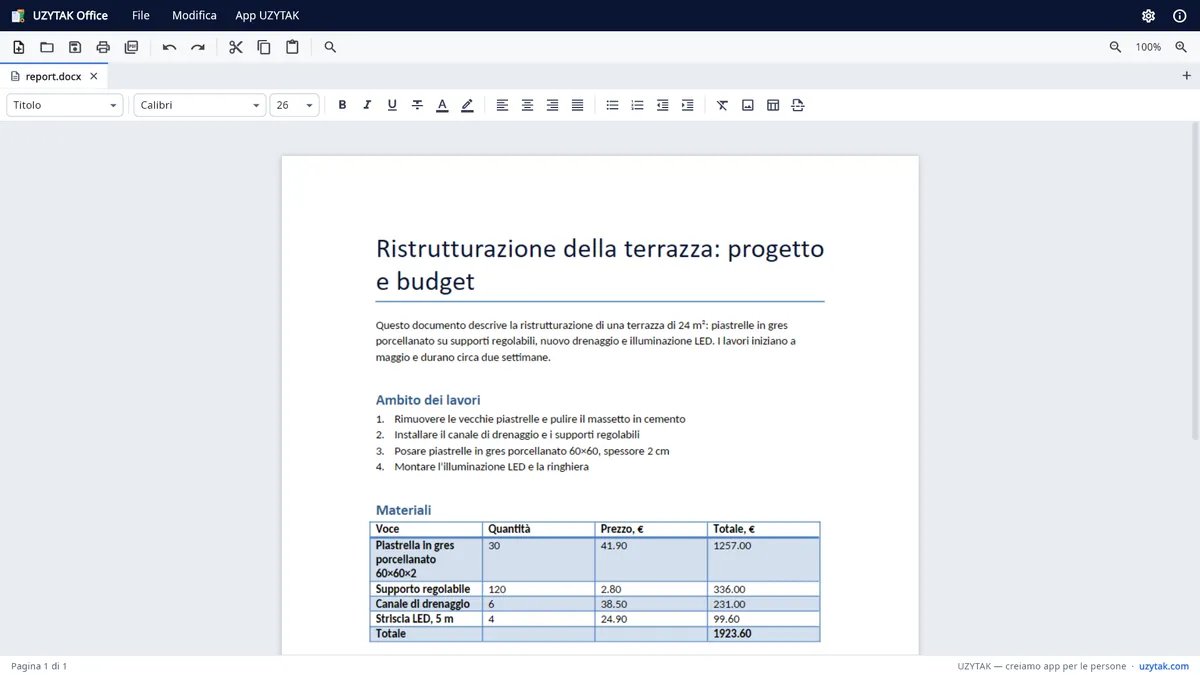1200x675 pixels.
Task: Open the App UZYTAK menu
Action: tap(267, 16)
